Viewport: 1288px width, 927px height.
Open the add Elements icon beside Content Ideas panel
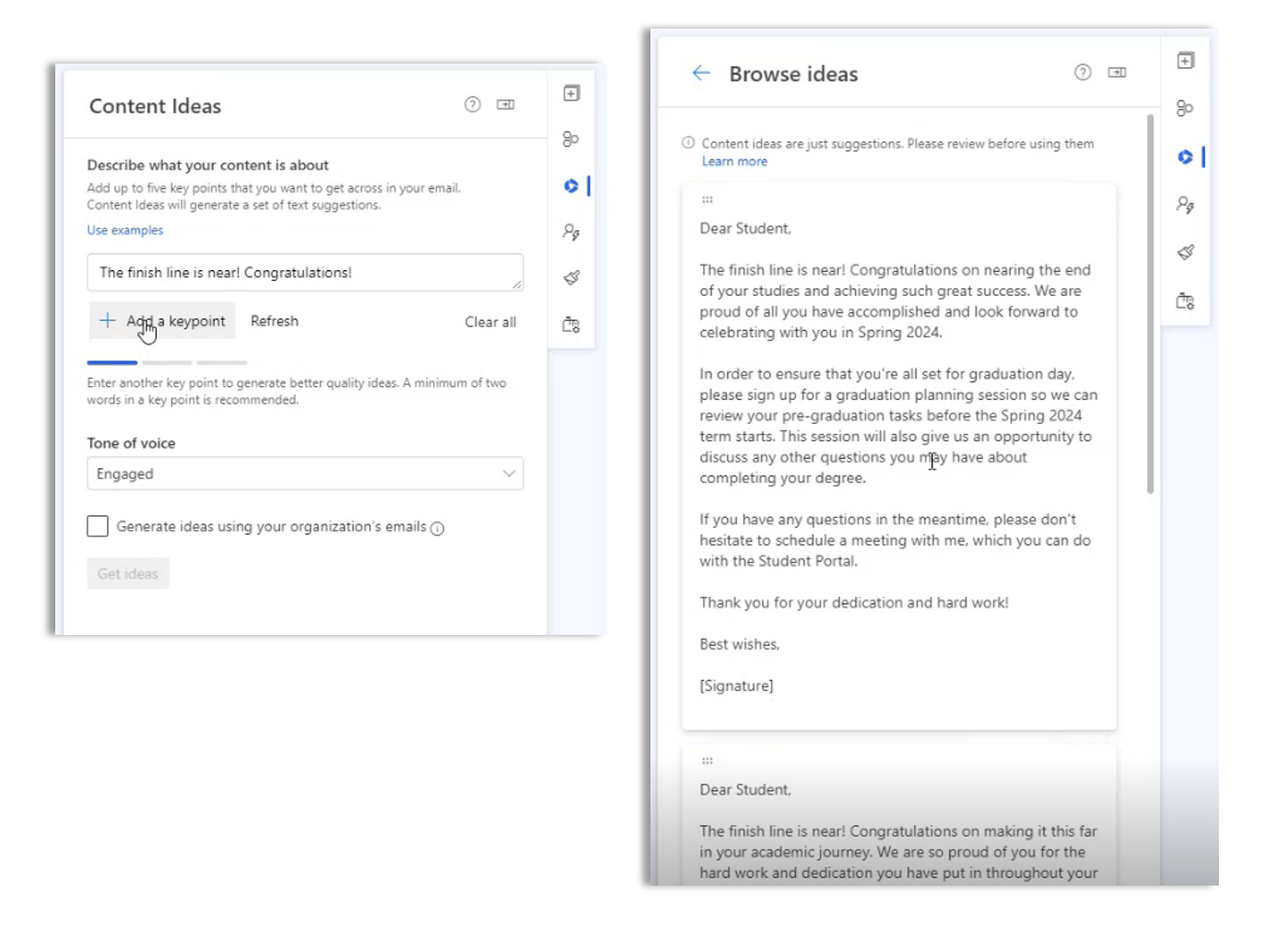571,93
